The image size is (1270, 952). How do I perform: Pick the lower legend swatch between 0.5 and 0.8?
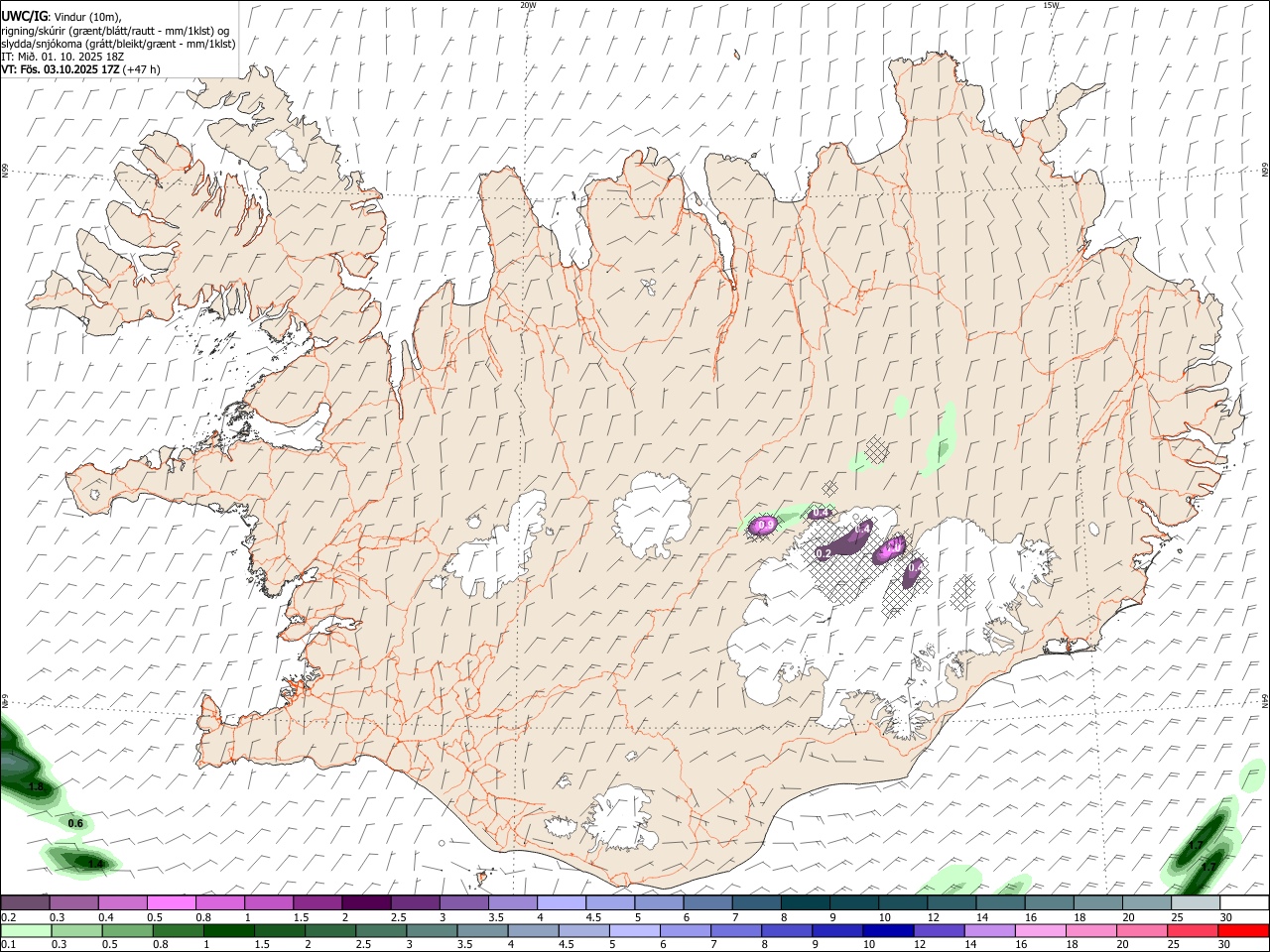[127, 930]
